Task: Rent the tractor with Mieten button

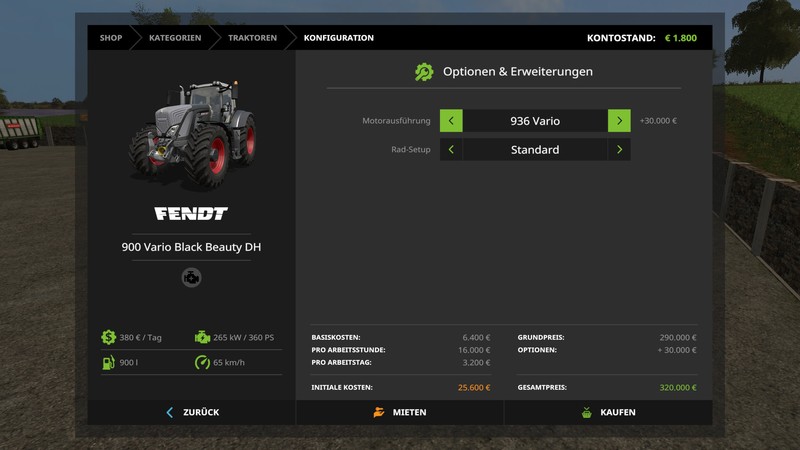Action: tap(400, 412)
